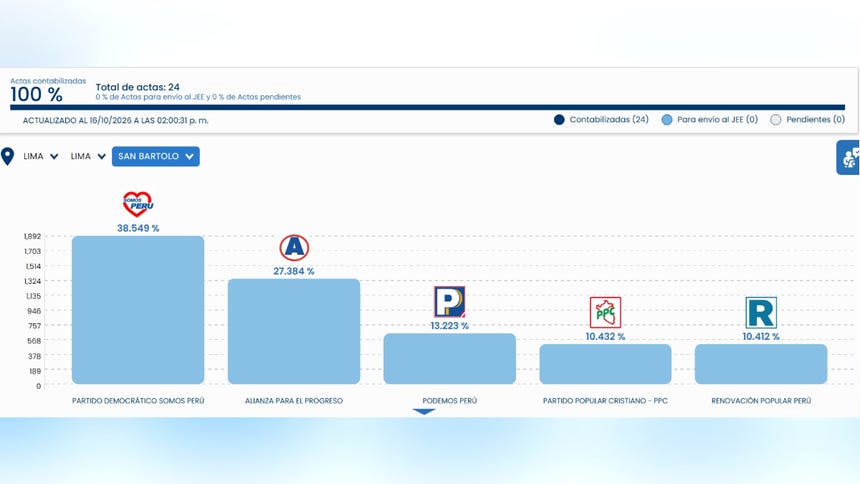Click the PODEMOS PERÚ axis label
The width and height of the screenshot is (860, 484).
(x=450, y=401)
